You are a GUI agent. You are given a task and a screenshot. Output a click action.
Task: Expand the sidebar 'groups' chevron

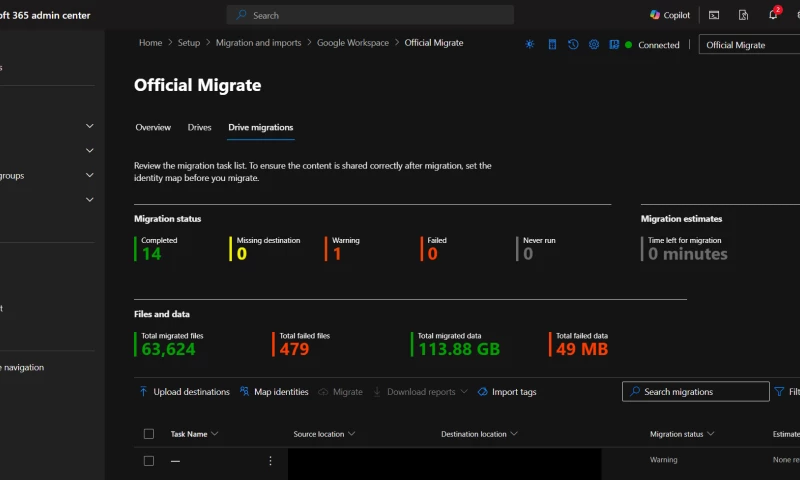pos(90,175)
